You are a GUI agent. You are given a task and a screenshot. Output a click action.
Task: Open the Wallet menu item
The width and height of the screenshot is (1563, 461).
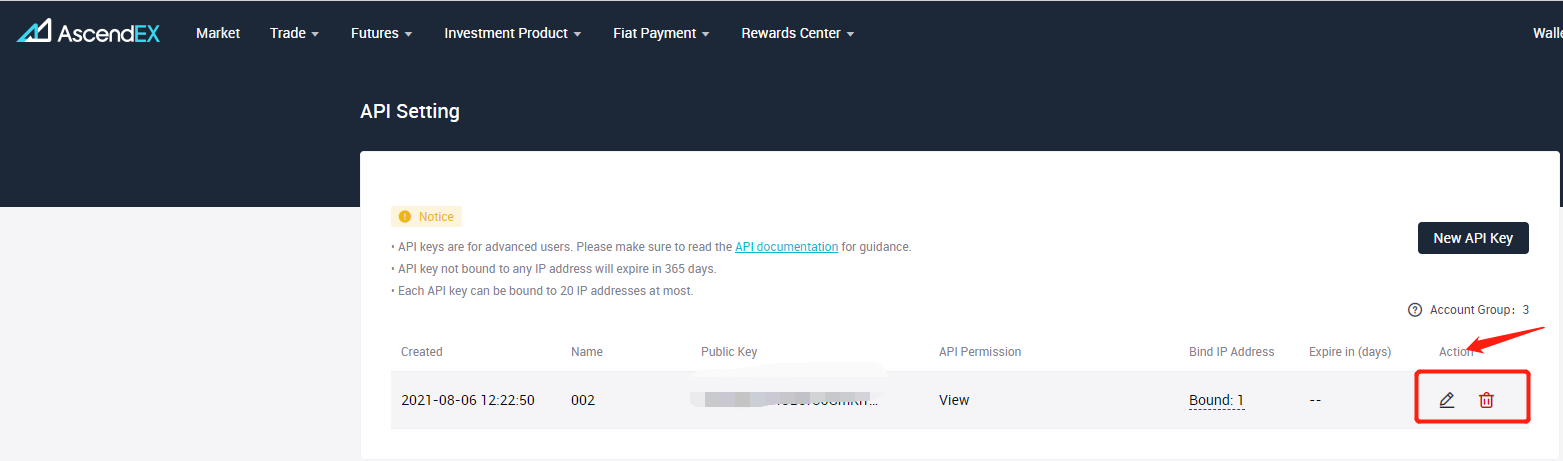pyautogui.click(x=1547, y=33)
